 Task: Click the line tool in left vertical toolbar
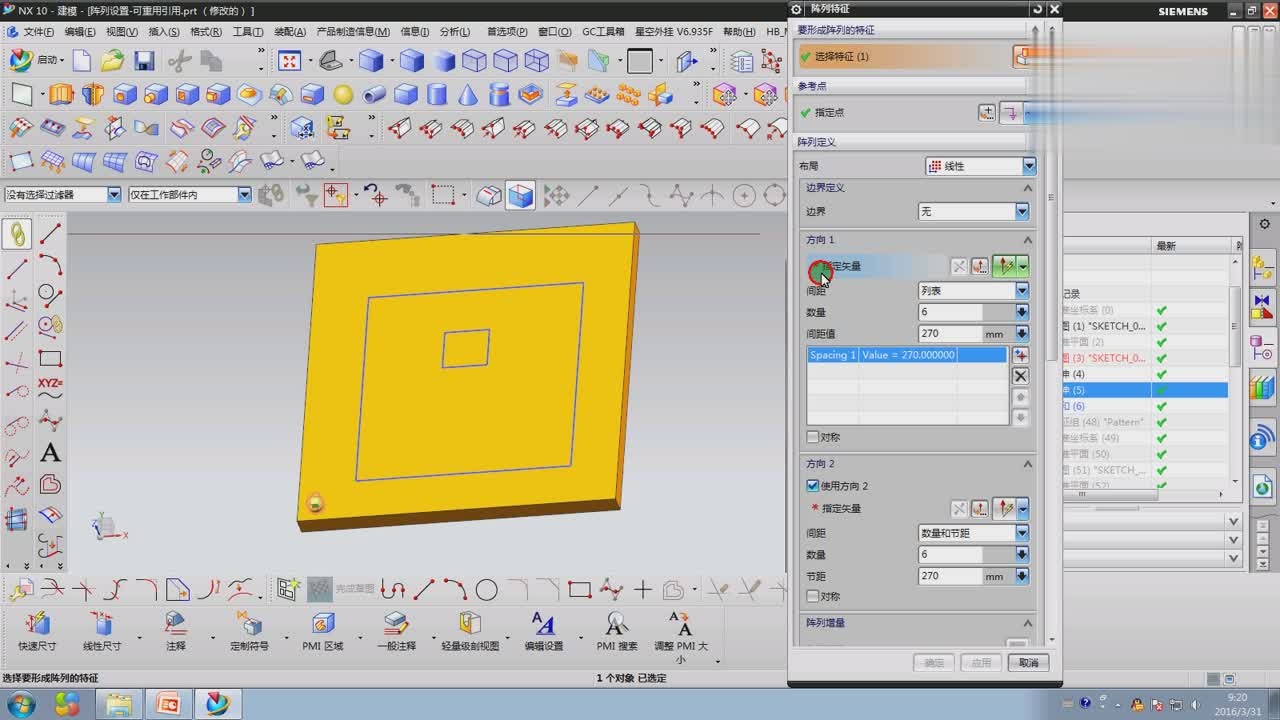tap(50, 234)
